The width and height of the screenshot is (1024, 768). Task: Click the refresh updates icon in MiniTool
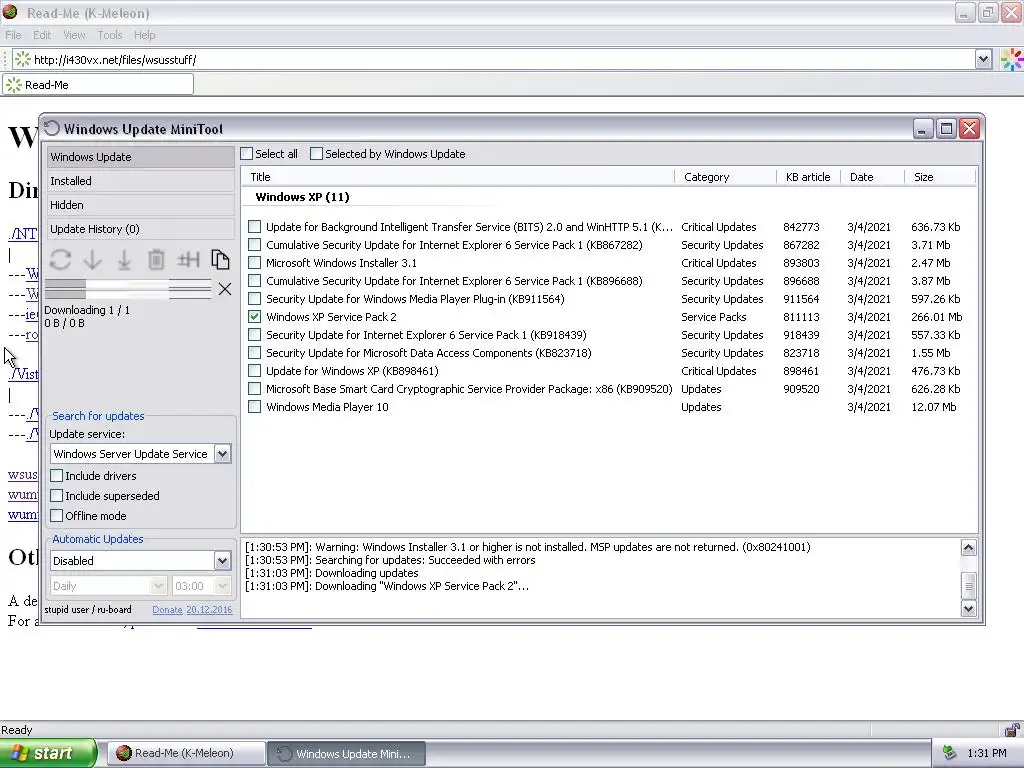click(x=60, y=260)
